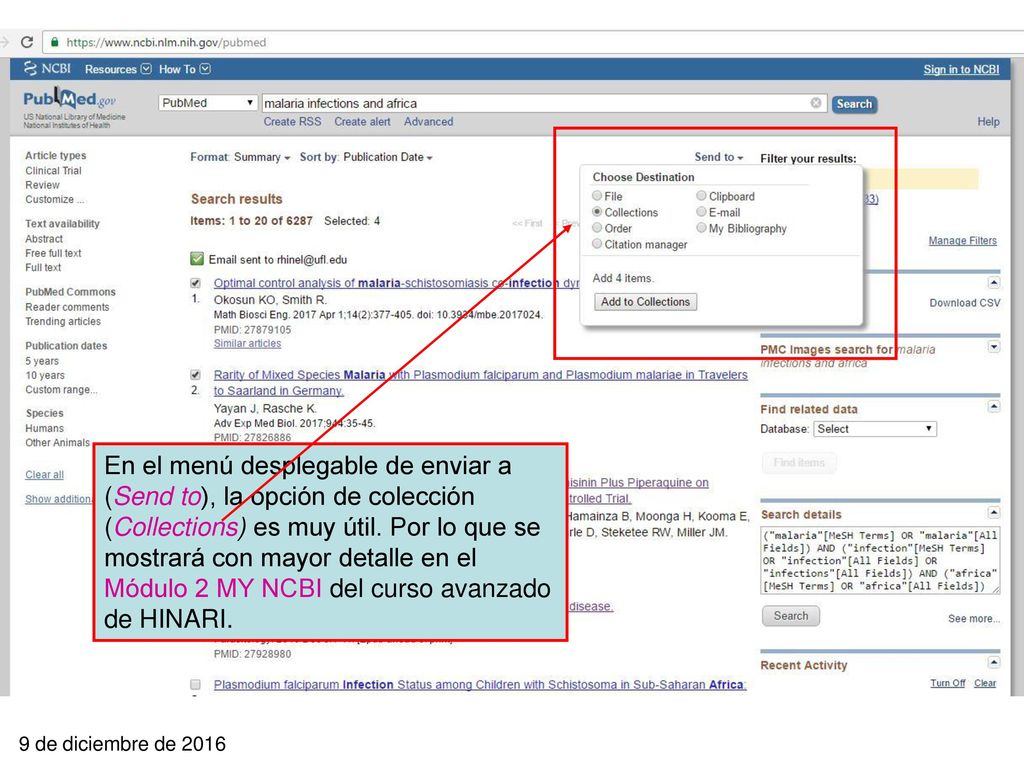Collapse the Find related data panel

tap(993, 407)
